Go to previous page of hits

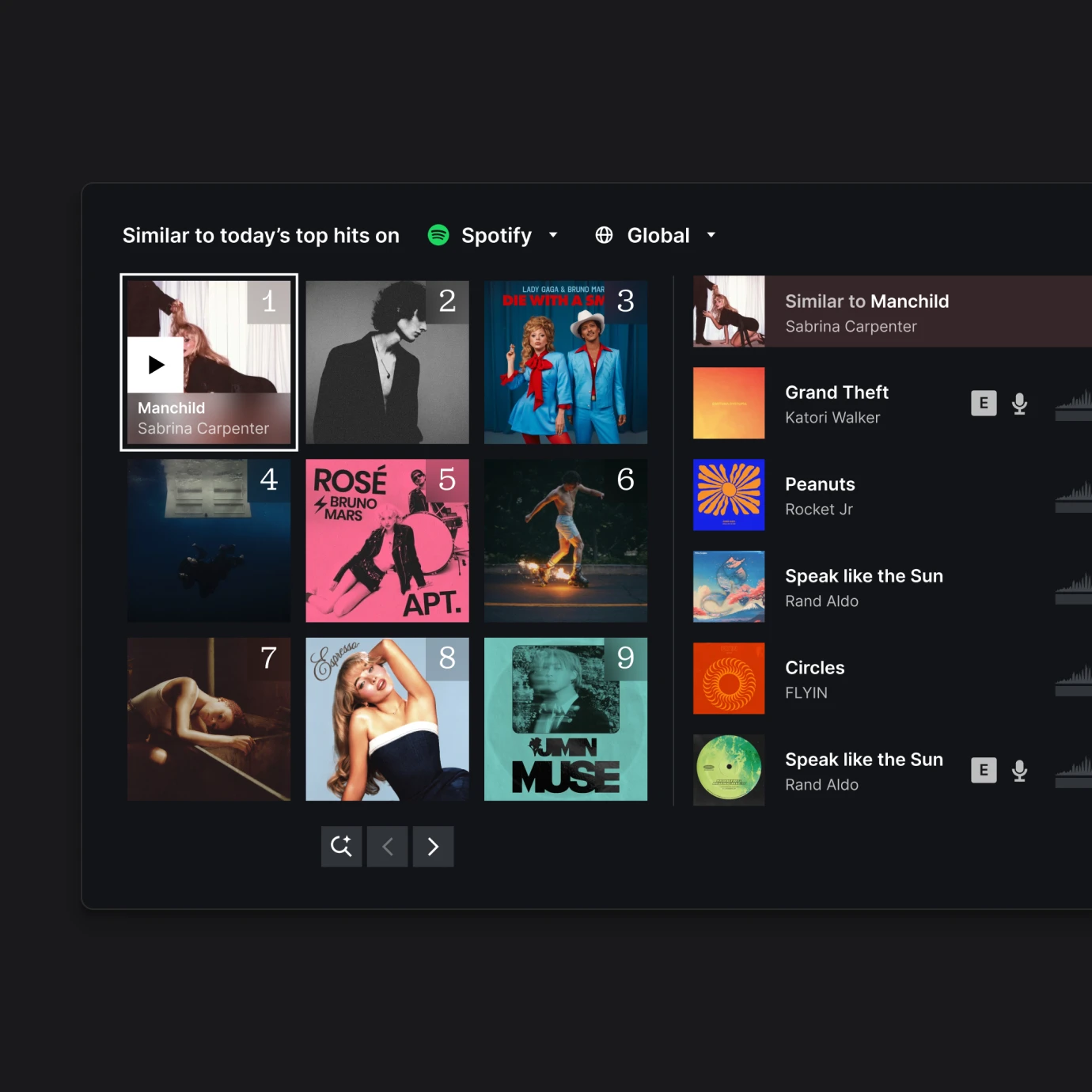pyautogui.click(x=388, y=847)
